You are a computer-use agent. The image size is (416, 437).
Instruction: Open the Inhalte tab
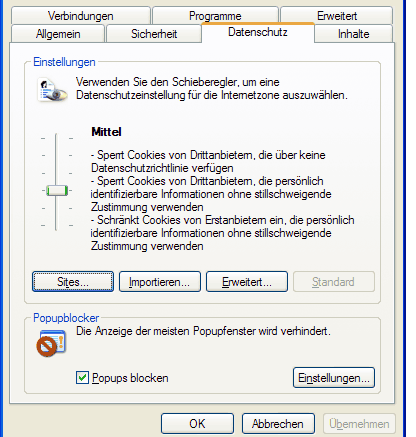coord(354,34)
